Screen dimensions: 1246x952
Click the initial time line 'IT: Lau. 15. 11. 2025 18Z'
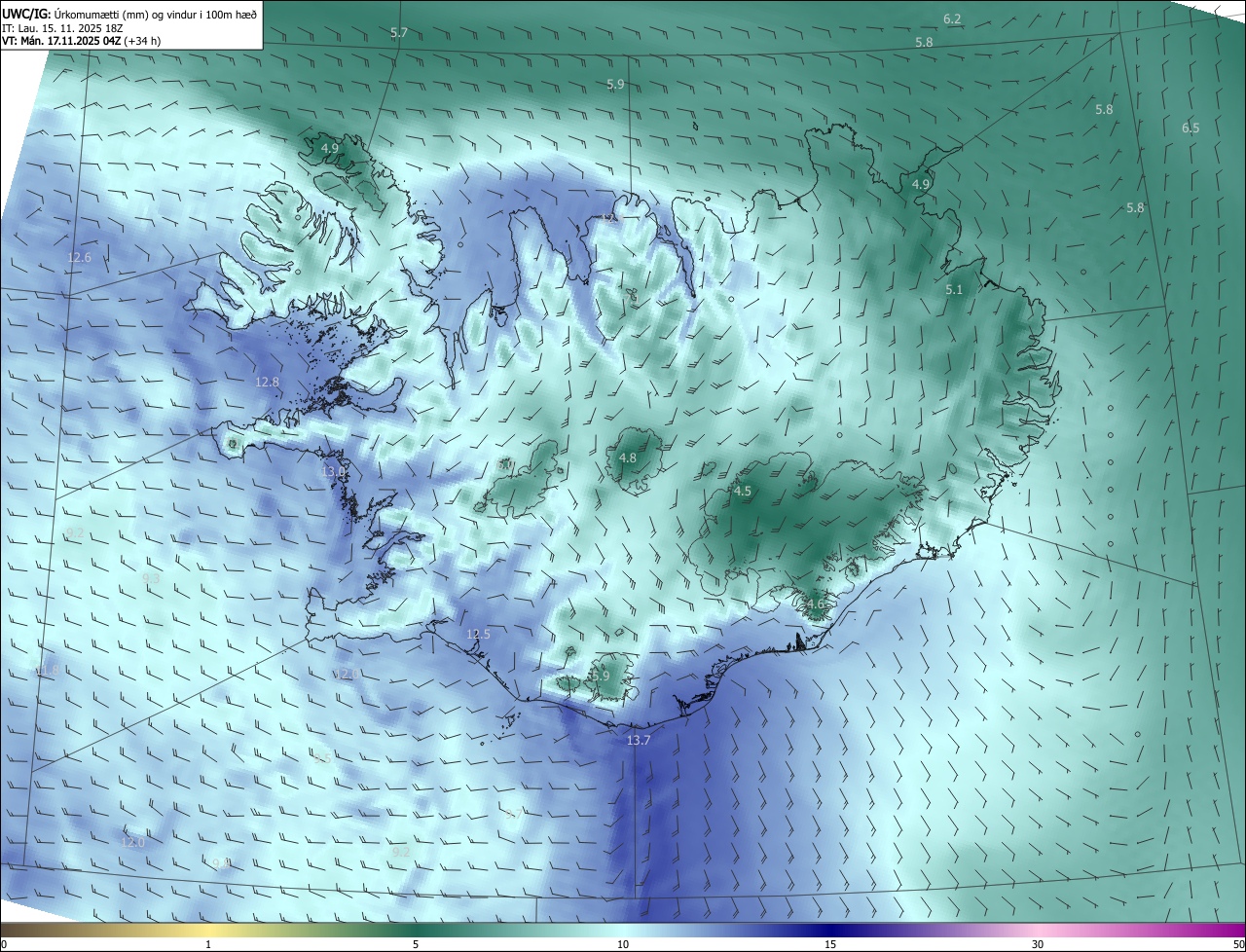(61, 28)
